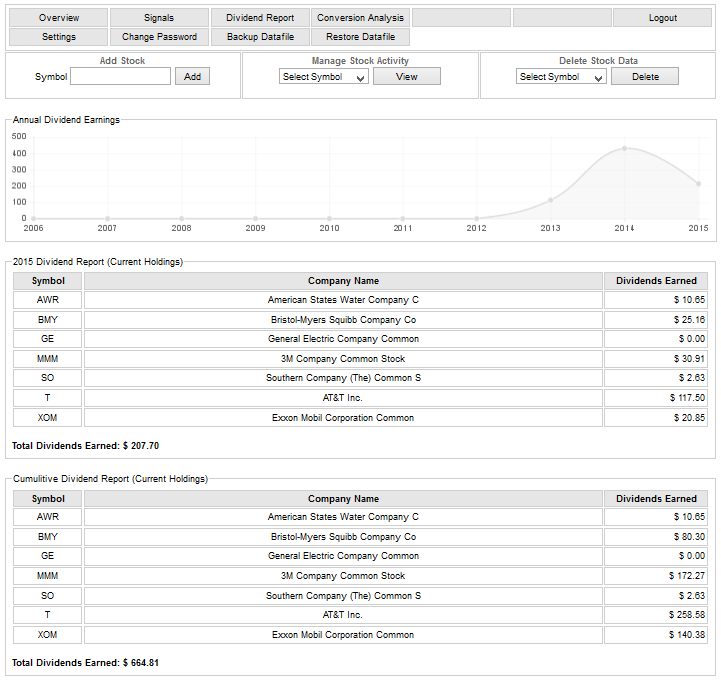This screenshot has height=680, width=721.
Task: Click the Cumulative report Dividends Earned header
Action: (656, 498)
